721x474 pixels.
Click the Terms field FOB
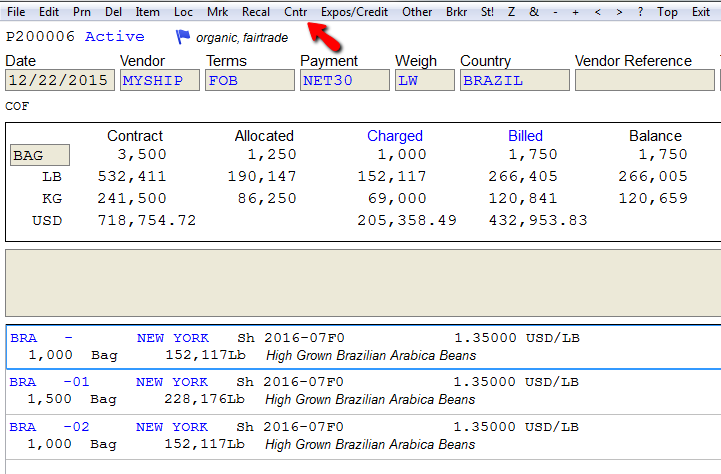pos(250,80)
